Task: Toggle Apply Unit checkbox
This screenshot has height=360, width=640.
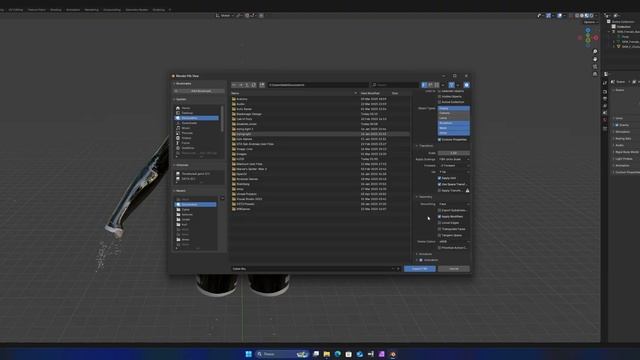Action: [440, 178]
